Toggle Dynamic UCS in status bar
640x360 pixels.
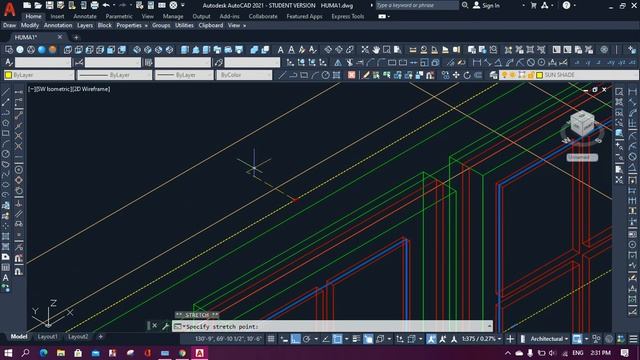[x=400, y=339]
